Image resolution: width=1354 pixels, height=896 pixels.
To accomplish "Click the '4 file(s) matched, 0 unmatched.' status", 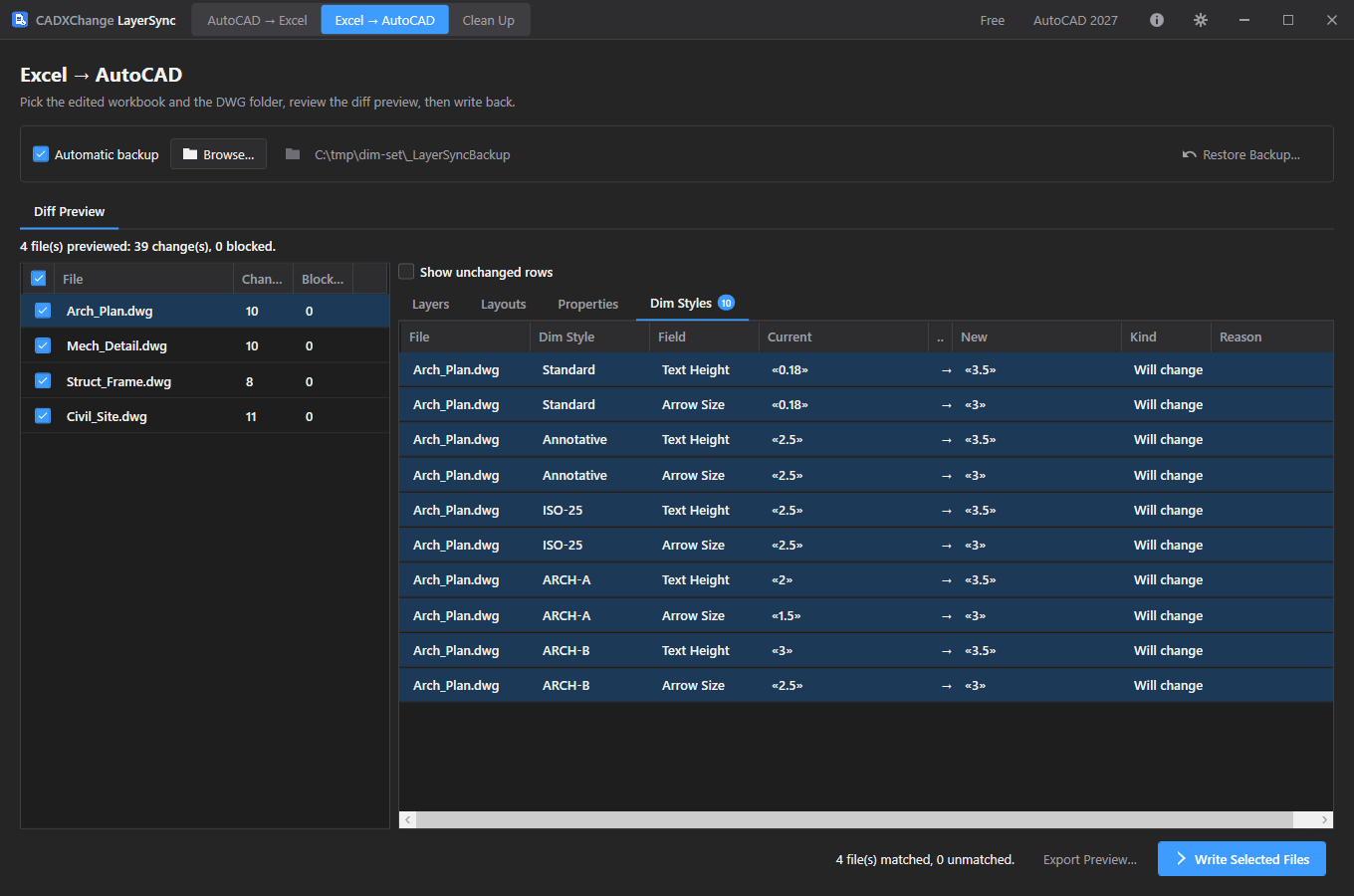I will (x=925, y=859).
